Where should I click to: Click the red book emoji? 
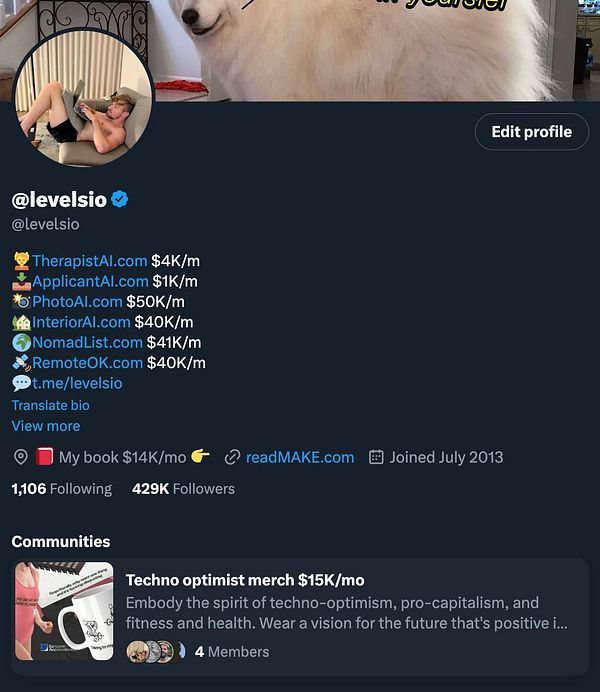pyautogui.click(x=44, y=456)
